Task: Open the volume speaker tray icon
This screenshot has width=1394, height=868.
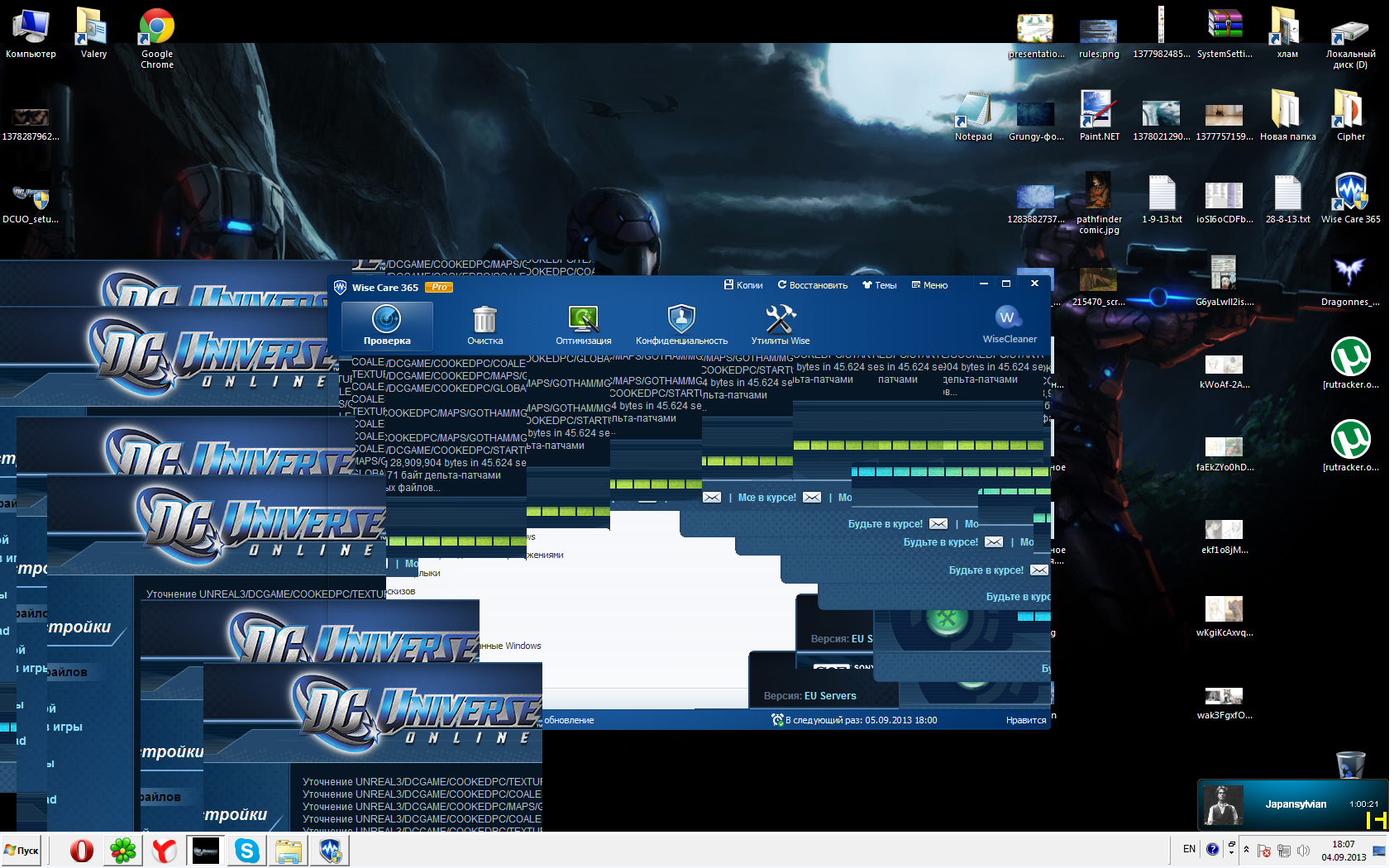Action: pyautogui.click(x=1303, y=851)
